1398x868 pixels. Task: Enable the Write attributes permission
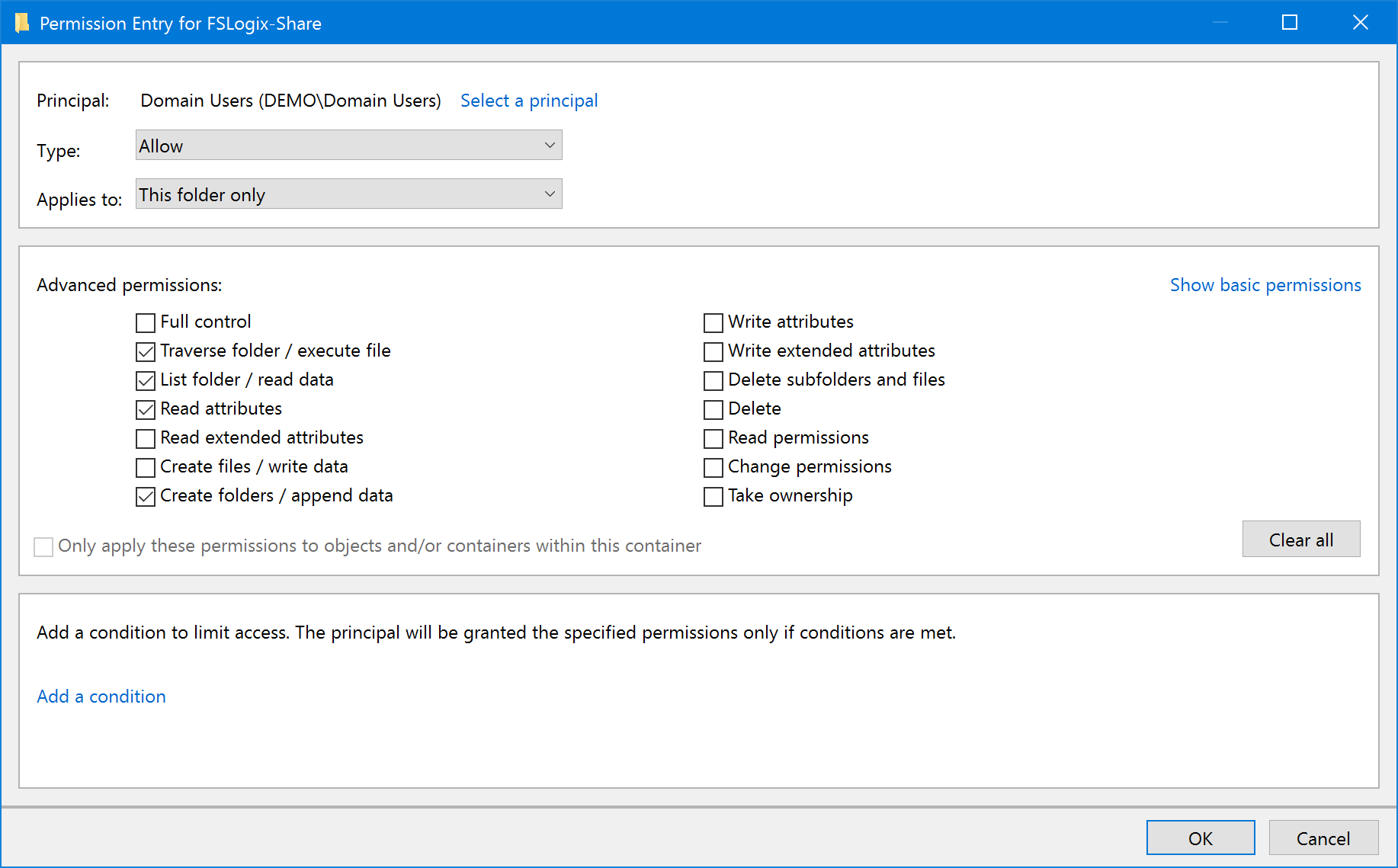point(713,322)
